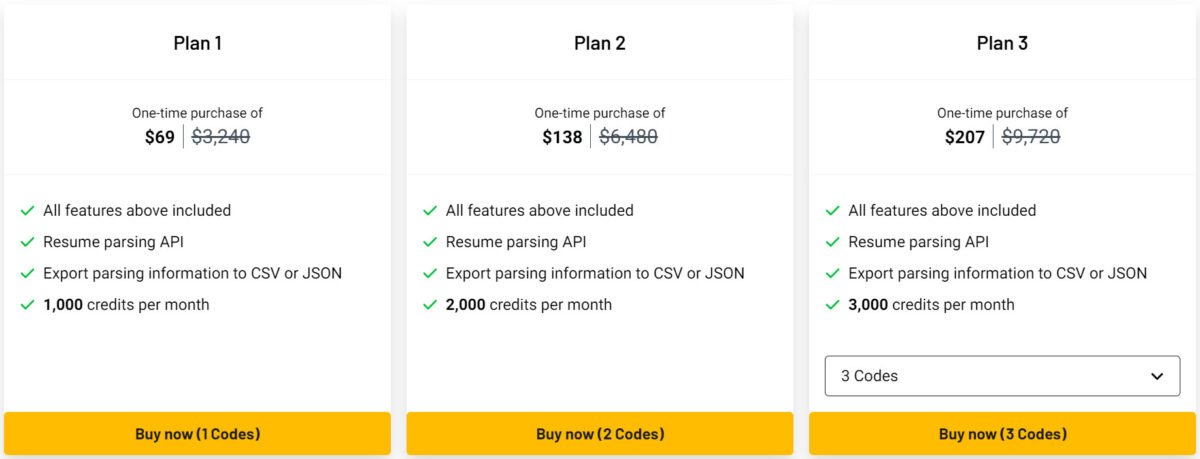Click checkmark beside Plan 3 Resume parsing API
1200x459 pixels.
[832, 242]
